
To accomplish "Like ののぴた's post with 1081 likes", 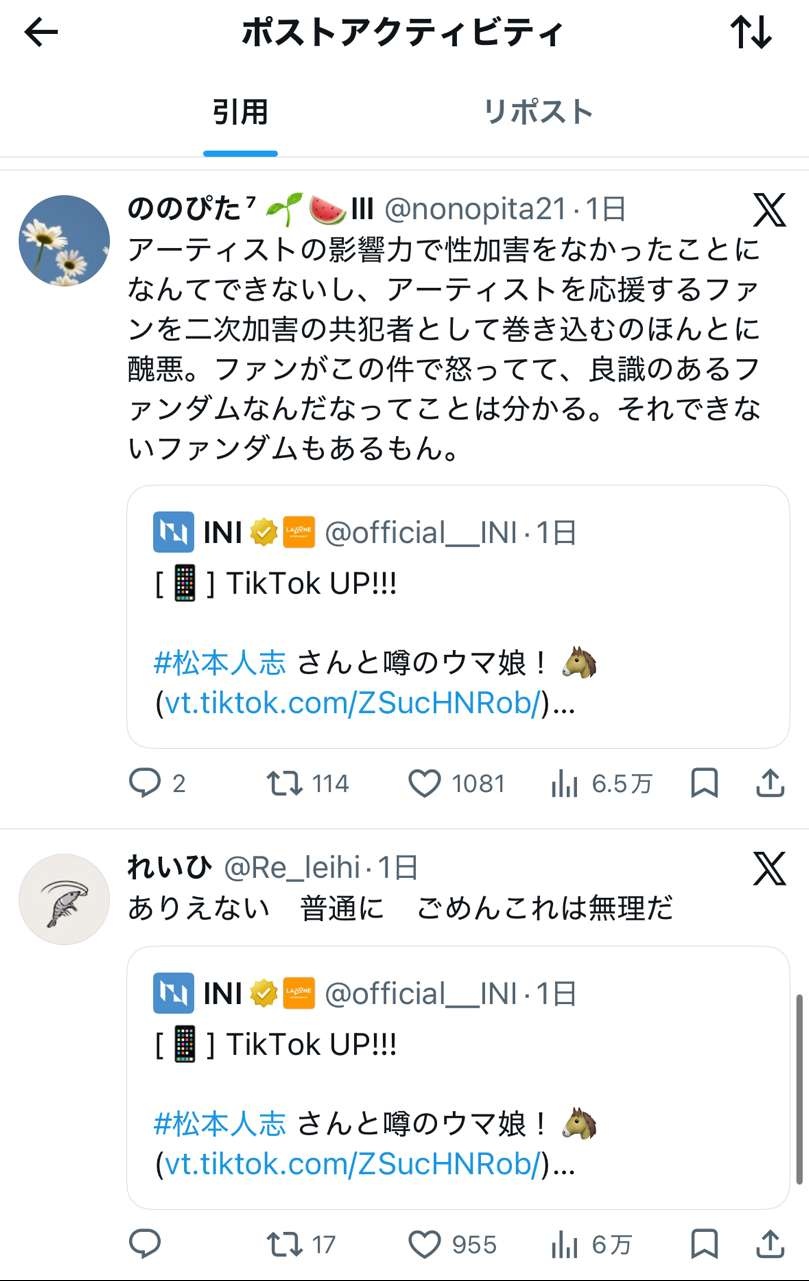I will pyautogui.click(x=425, y=783).
